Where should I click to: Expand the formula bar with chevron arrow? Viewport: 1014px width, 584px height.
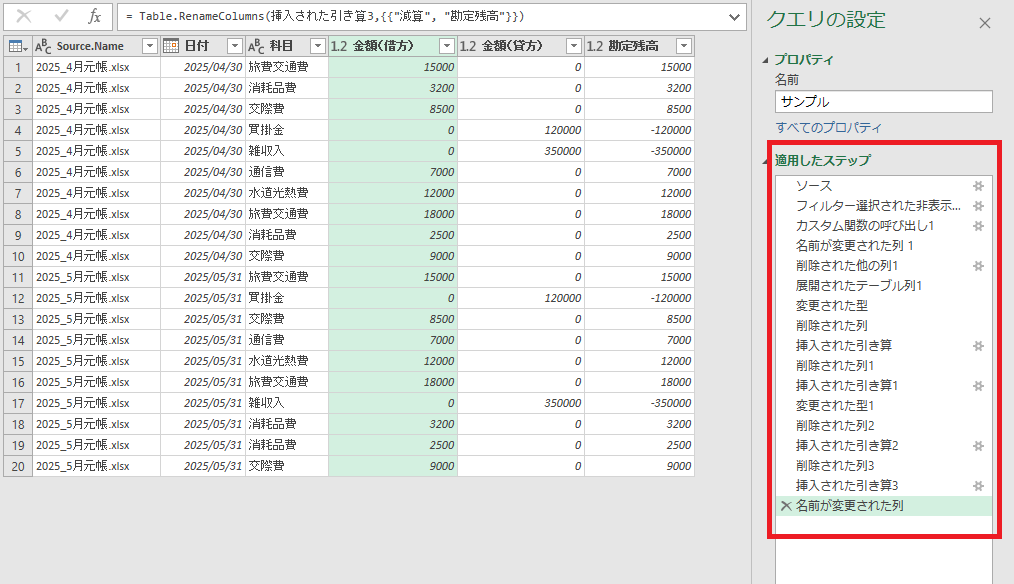[735, 17]
